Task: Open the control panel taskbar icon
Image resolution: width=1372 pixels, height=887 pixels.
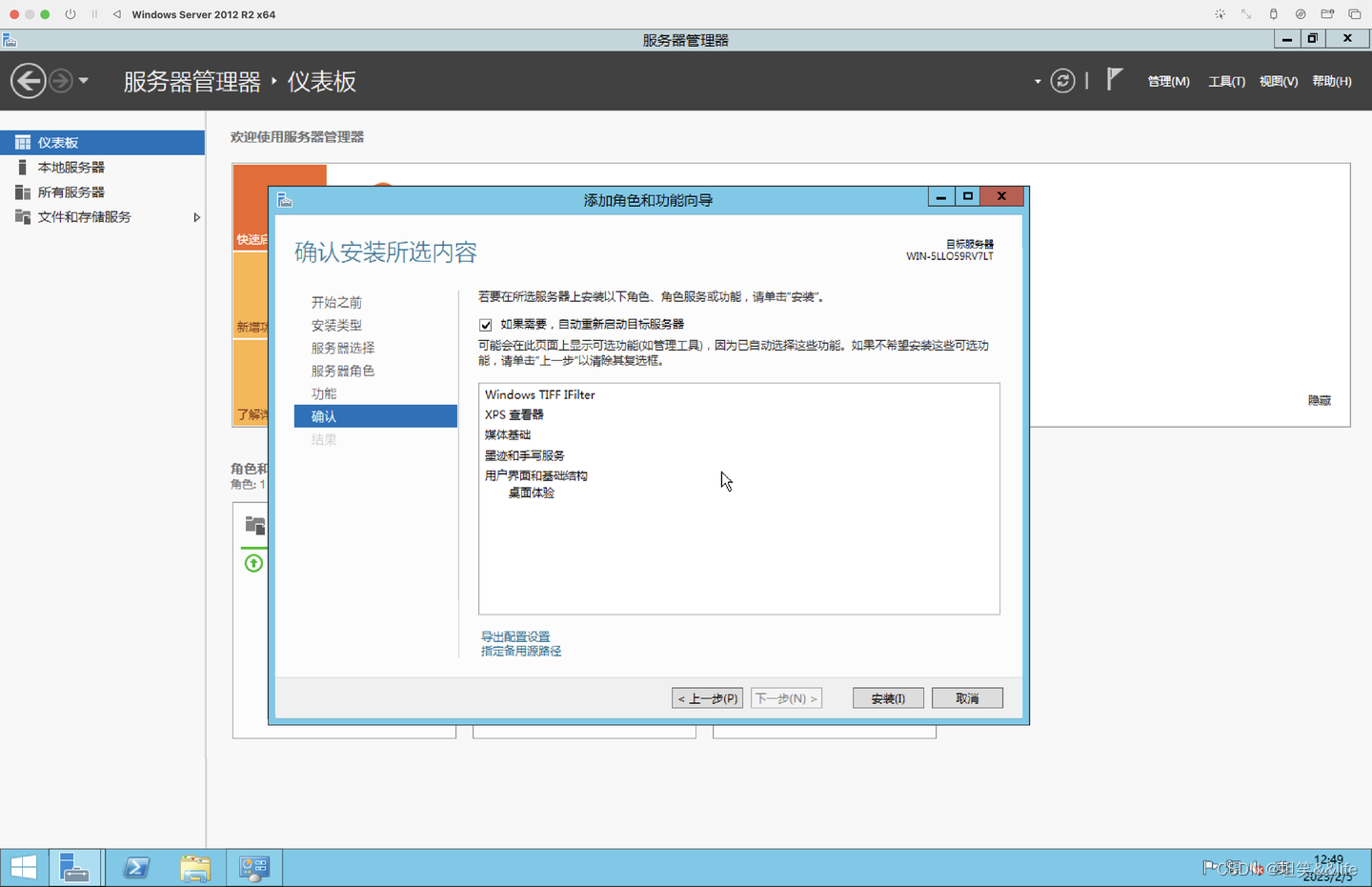Action: (253, 868)
